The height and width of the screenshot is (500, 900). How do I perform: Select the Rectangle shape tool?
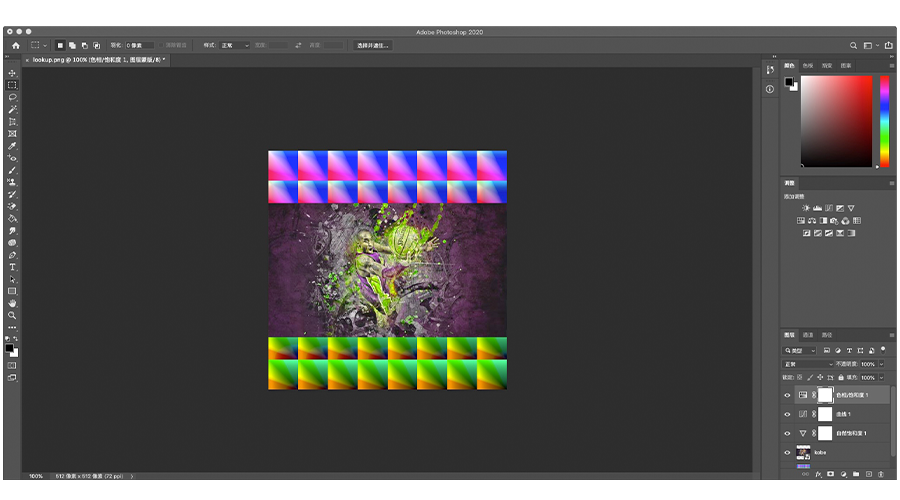coord(12,291)
